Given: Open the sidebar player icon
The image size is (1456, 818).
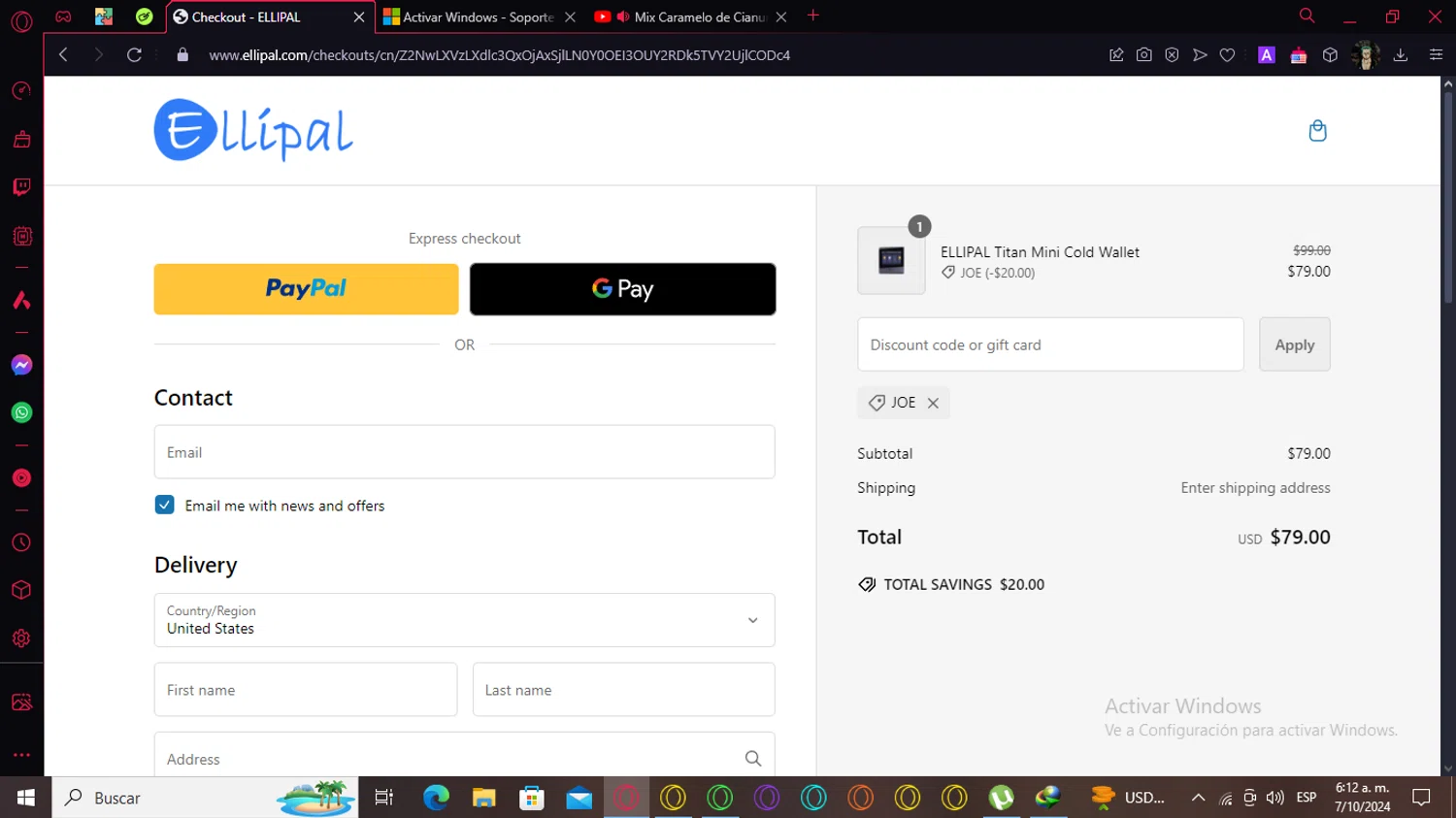Looking at the screenshot, I should tap(21, 478).
